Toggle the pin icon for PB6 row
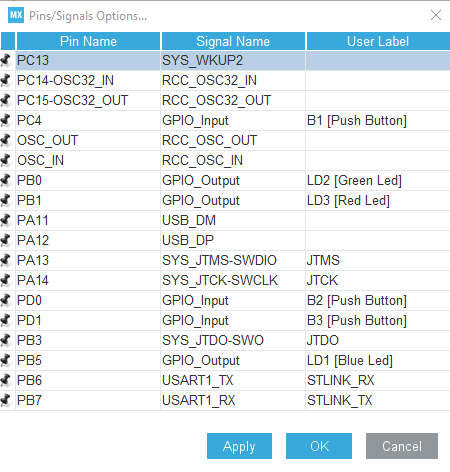Viewport: 450px width, 472px height. pyautogui.click(x=5, y=380)
